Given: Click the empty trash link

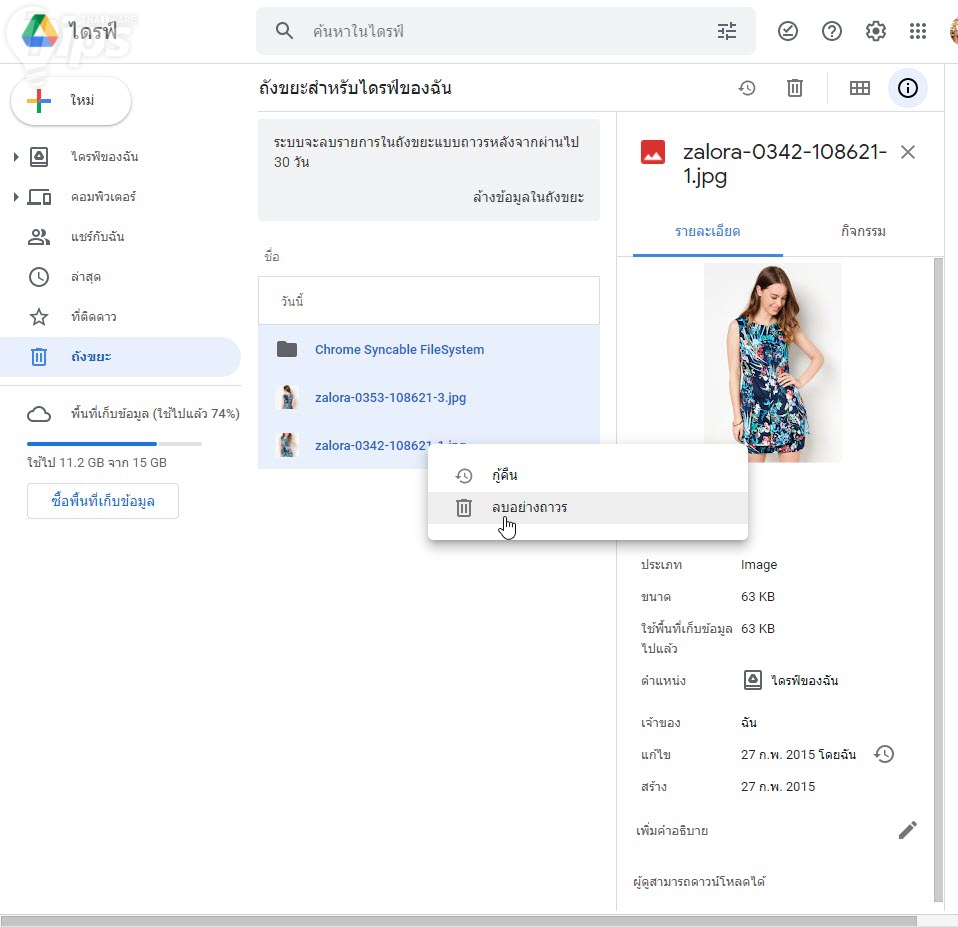Looking at the screenshot, I should [x=528, y=197].
